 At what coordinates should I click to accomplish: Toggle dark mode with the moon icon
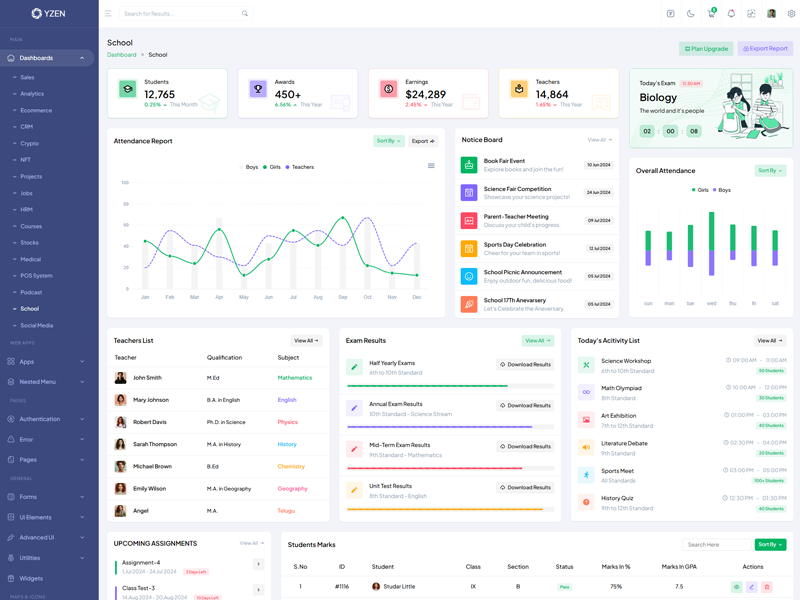click(691, 14)
